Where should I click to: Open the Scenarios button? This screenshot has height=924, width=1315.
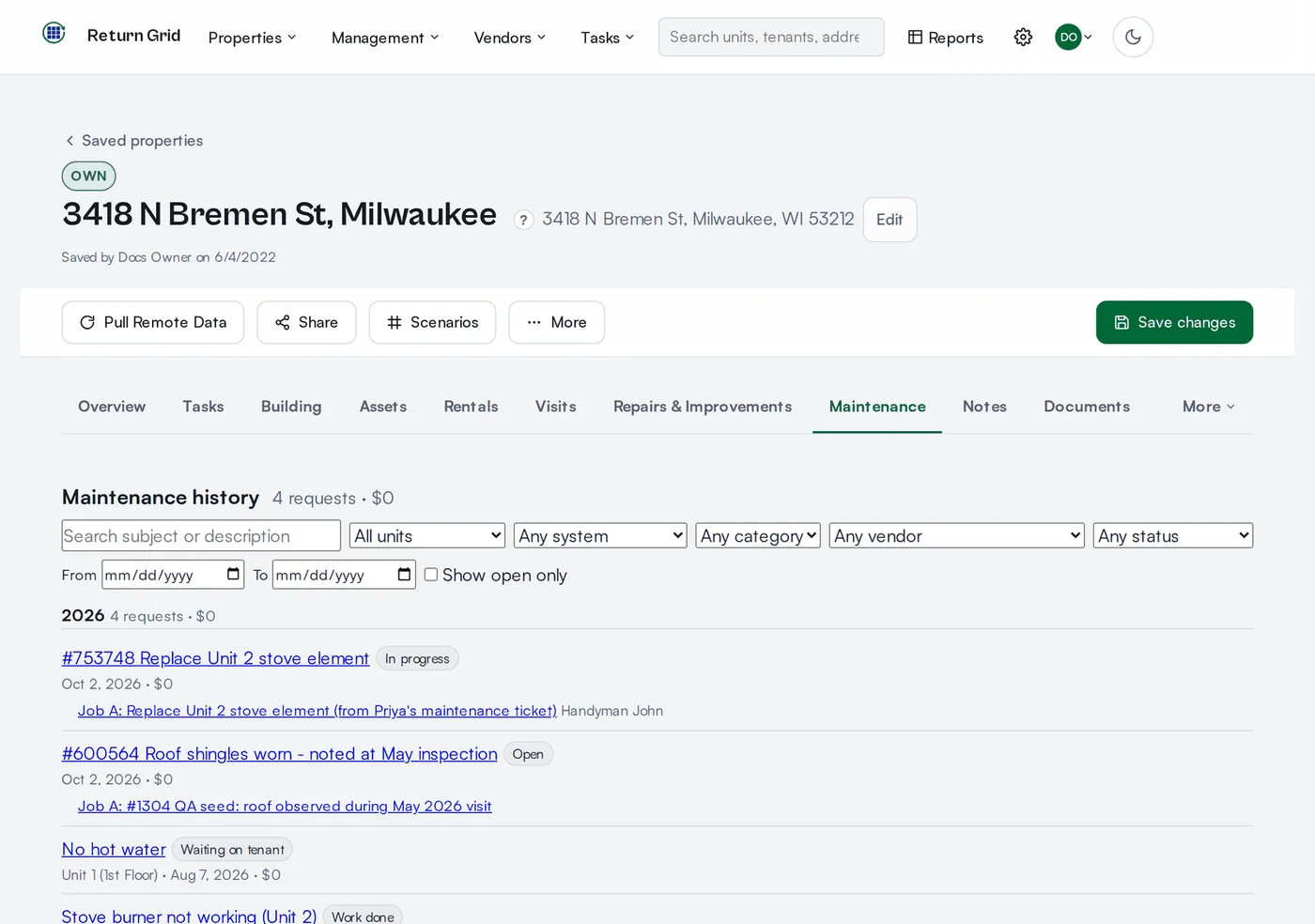tap(432, 322)
